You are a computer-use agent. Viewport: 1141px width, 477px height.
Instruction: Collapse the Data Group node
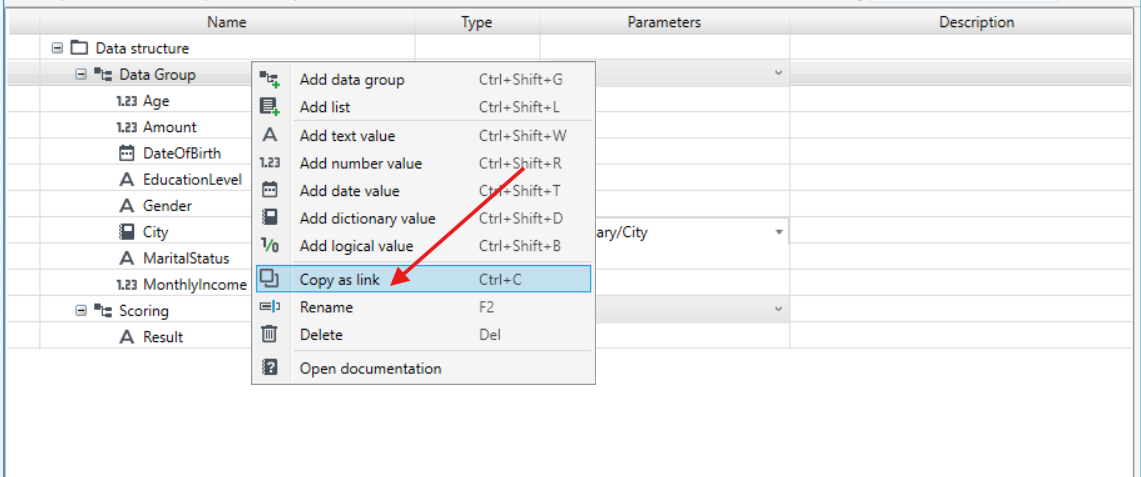pyautogui.click(x=81, y=74)
